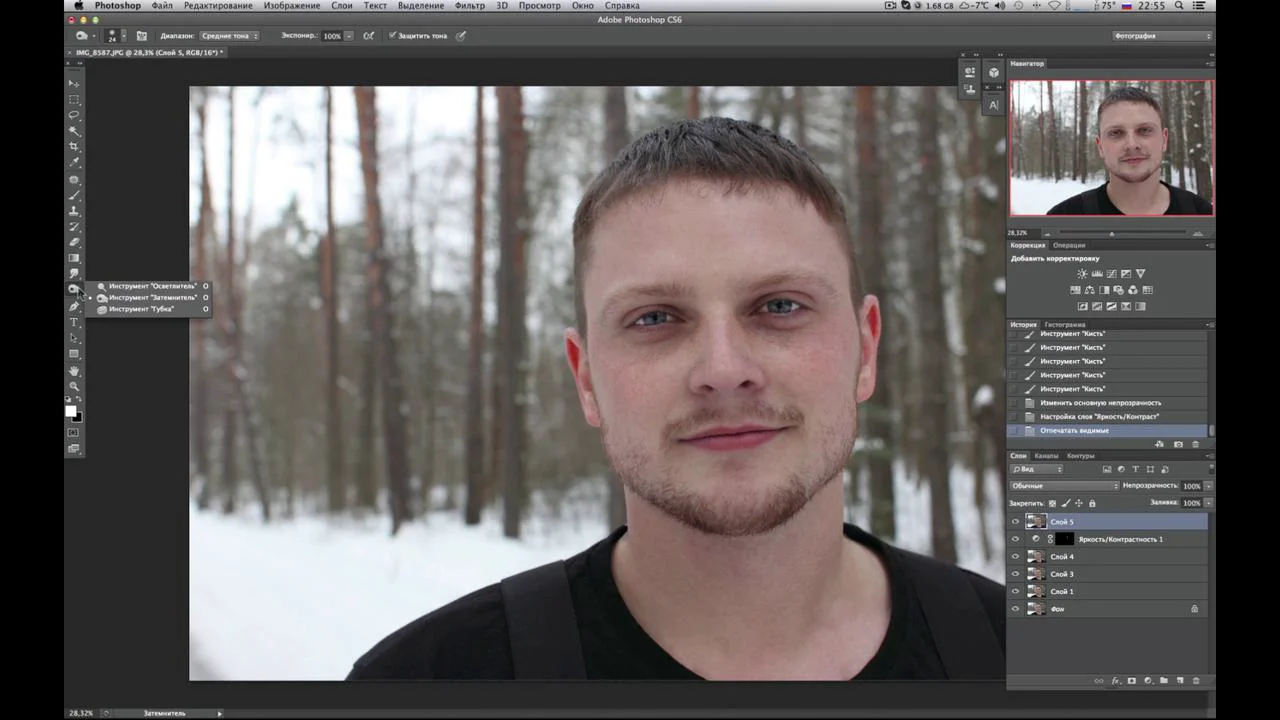Select the Gradient tool
The height and width of the screenshot is (720, 1280).
(x=74, y=258)
